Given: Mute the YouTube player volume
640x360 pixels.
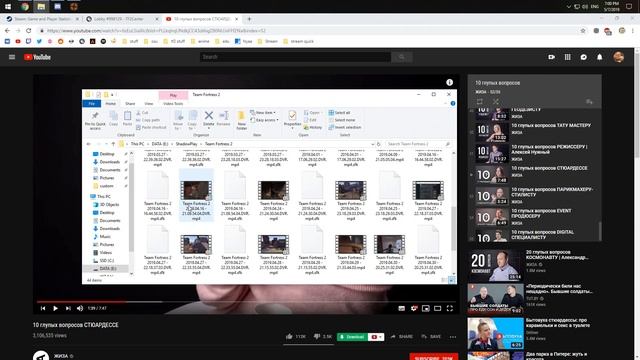Looking at the screenshot, I should tap(80, 308).
